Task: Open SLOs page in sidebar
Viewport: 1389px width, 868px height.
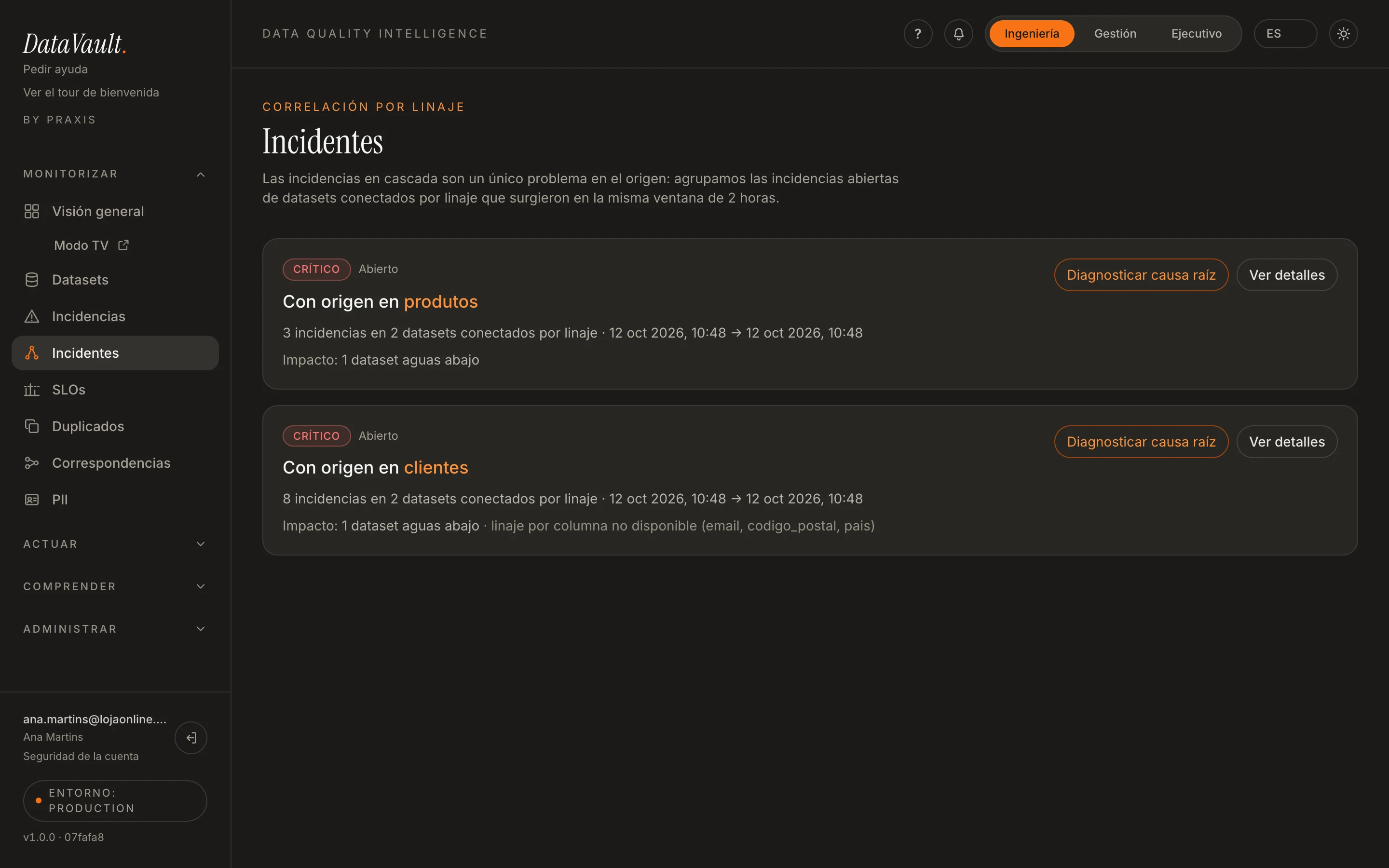Action: 115,390
